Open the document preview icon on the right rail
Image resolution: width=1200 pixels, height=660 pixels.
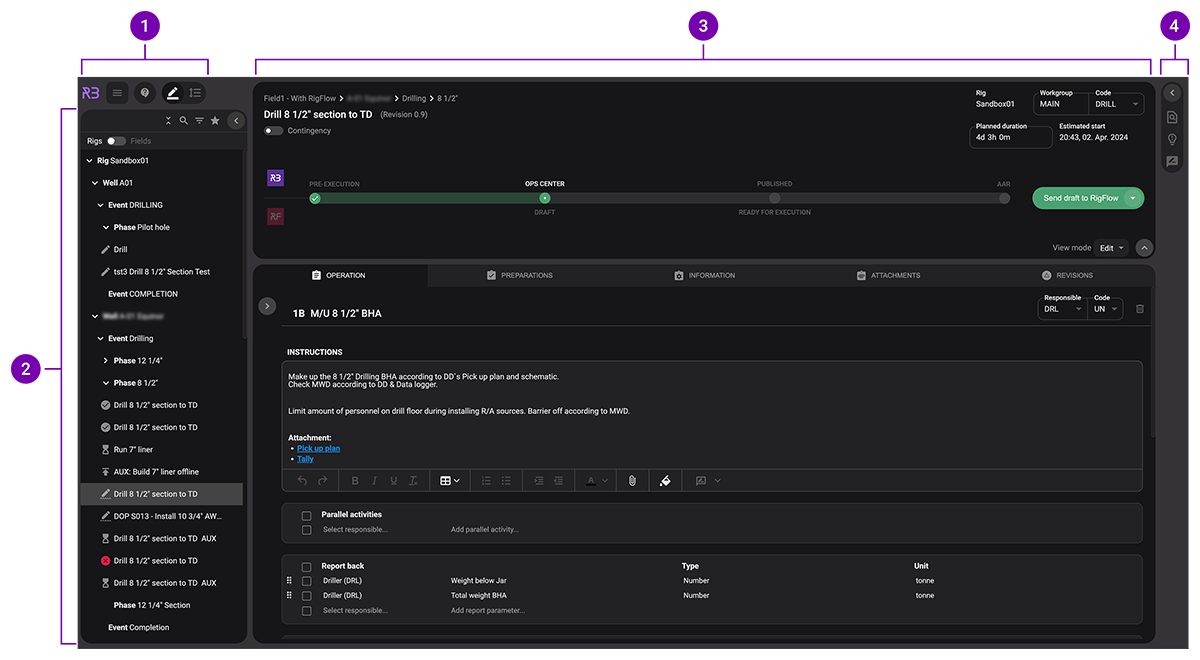click(1172, 116)
